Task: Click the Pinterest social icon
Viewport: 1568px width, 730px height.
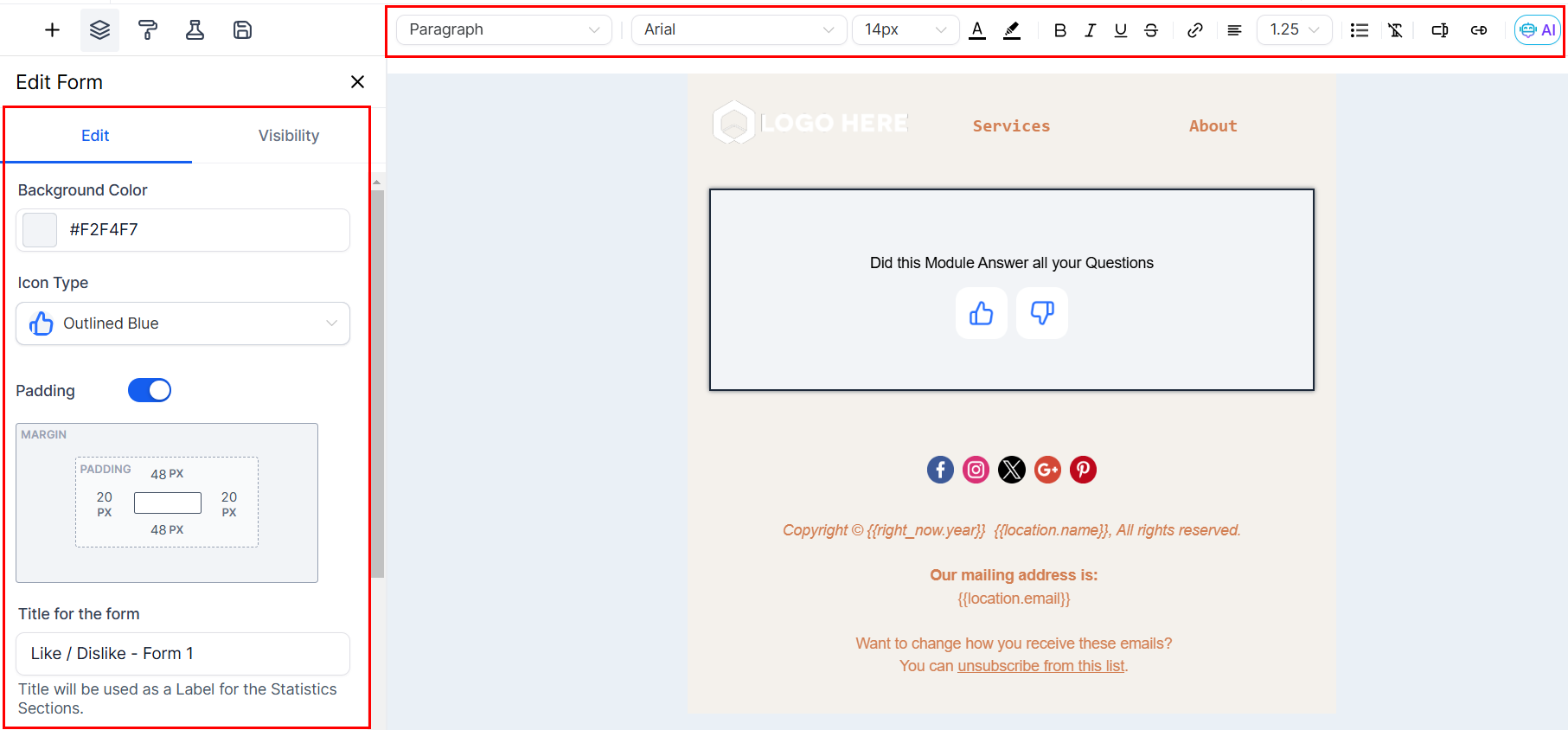Action: point(1083,470)
